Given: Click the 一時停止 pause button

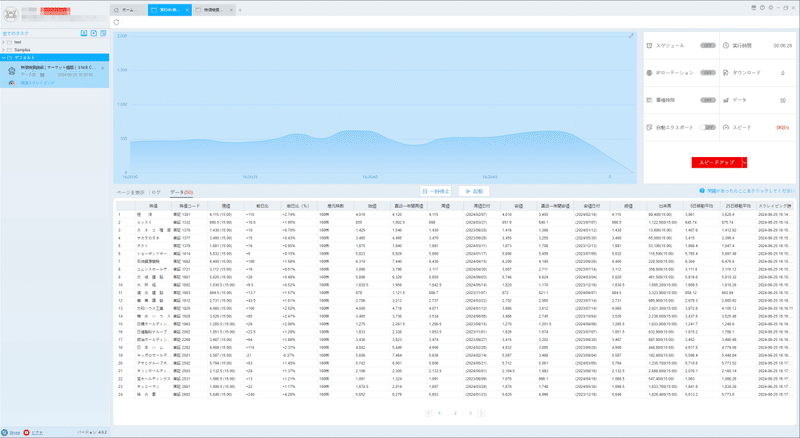Looking at the screenshot, I should [436, 191].
